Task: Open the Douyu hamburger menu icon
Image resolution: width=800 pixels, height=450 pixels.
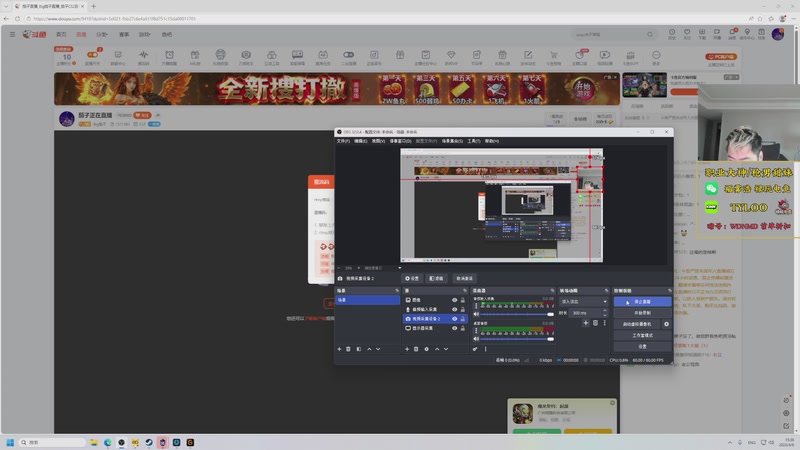Action: pos(12,34)
